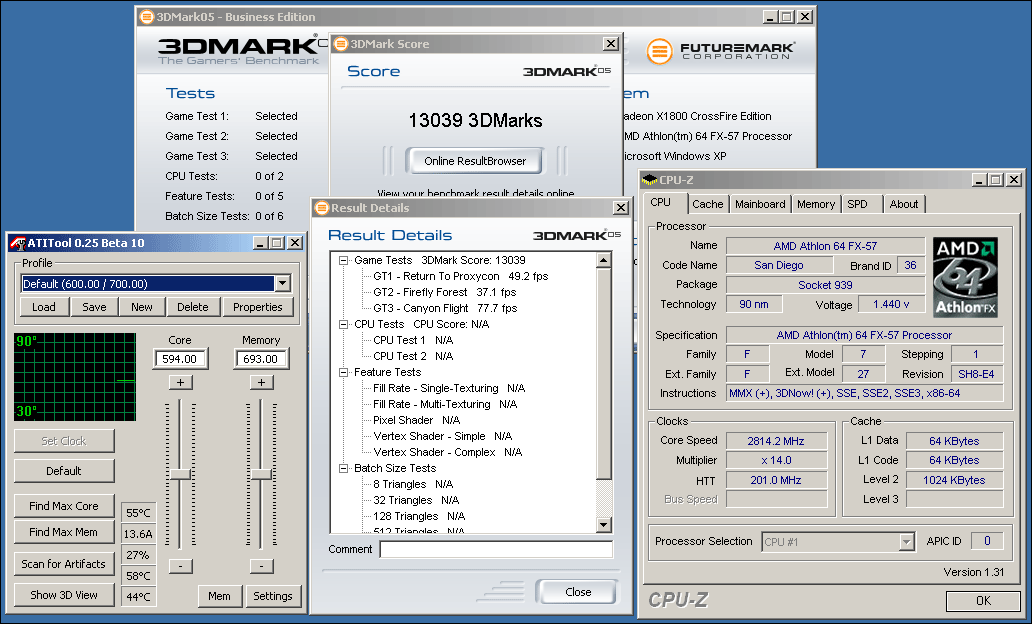The image size is (1032, 624).
Task: Select the GT1 - Return To Proxycon row
Action: tap(460, 276)
